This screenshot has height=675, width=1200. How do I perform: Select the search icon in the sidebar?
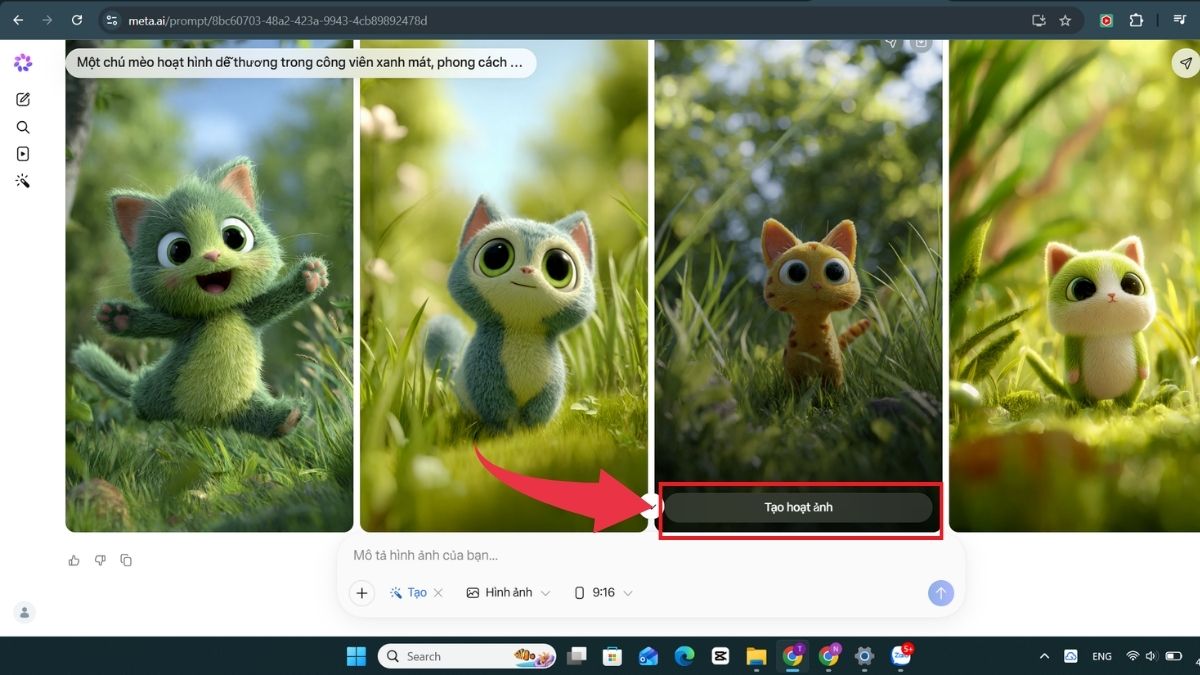click(23, 127)
